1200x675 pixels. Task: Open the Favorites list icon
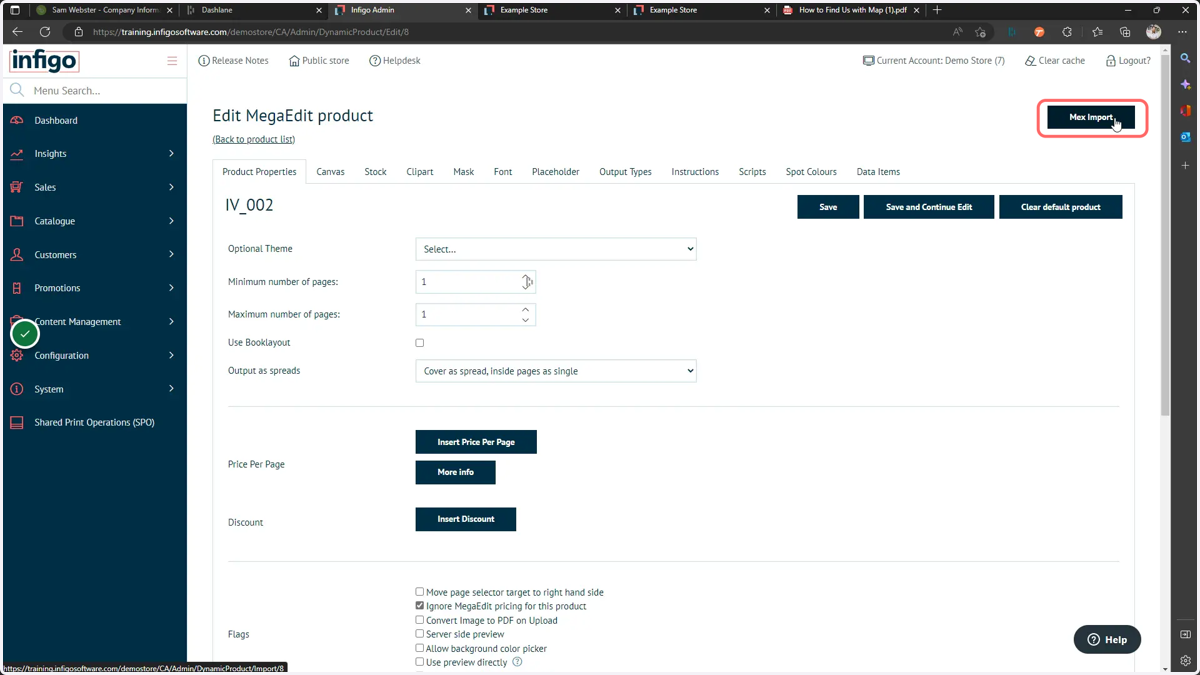1097,32
